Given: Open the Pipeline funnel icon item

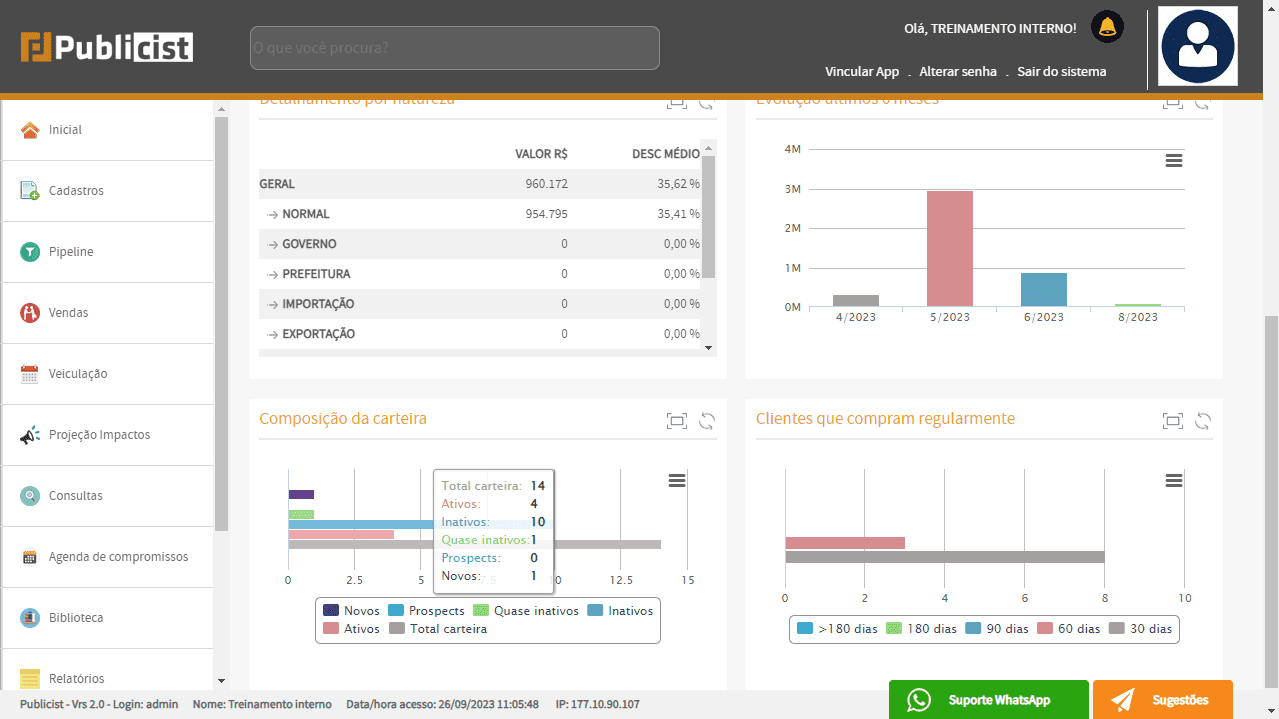Looking at the screenshot, I should (x=30, y=252).
